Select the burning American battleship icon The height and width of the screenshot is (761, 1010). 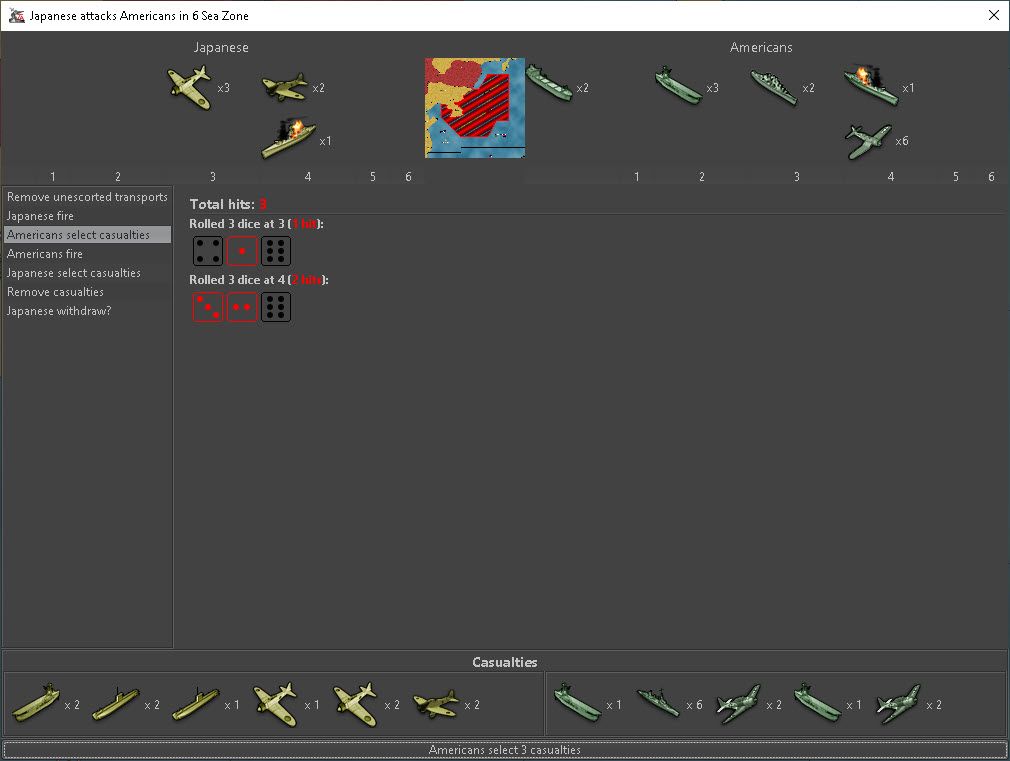pos(871,86)
